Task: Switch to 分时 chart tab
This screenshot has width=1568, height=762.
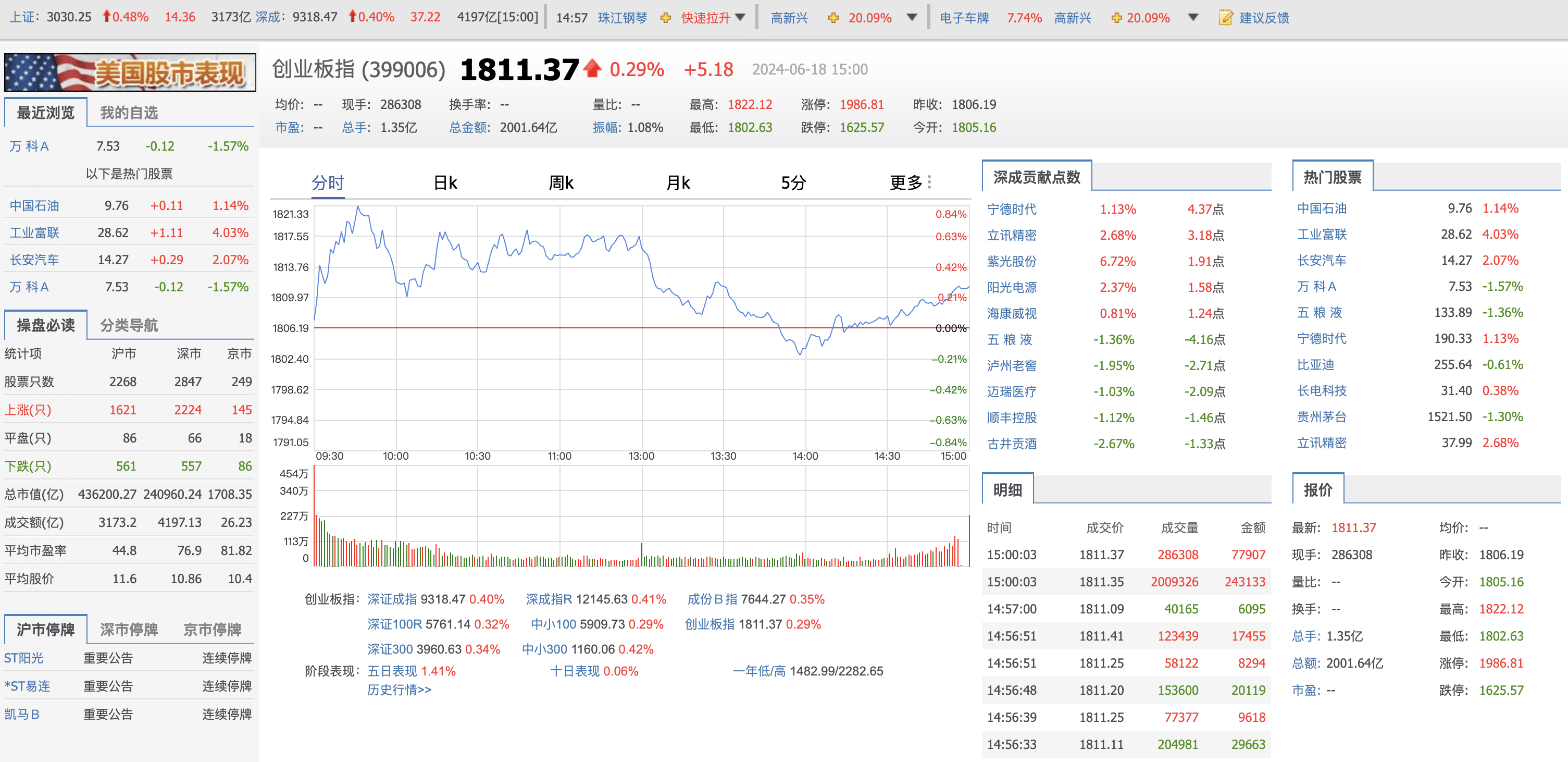Action: [x=328, y=182]
